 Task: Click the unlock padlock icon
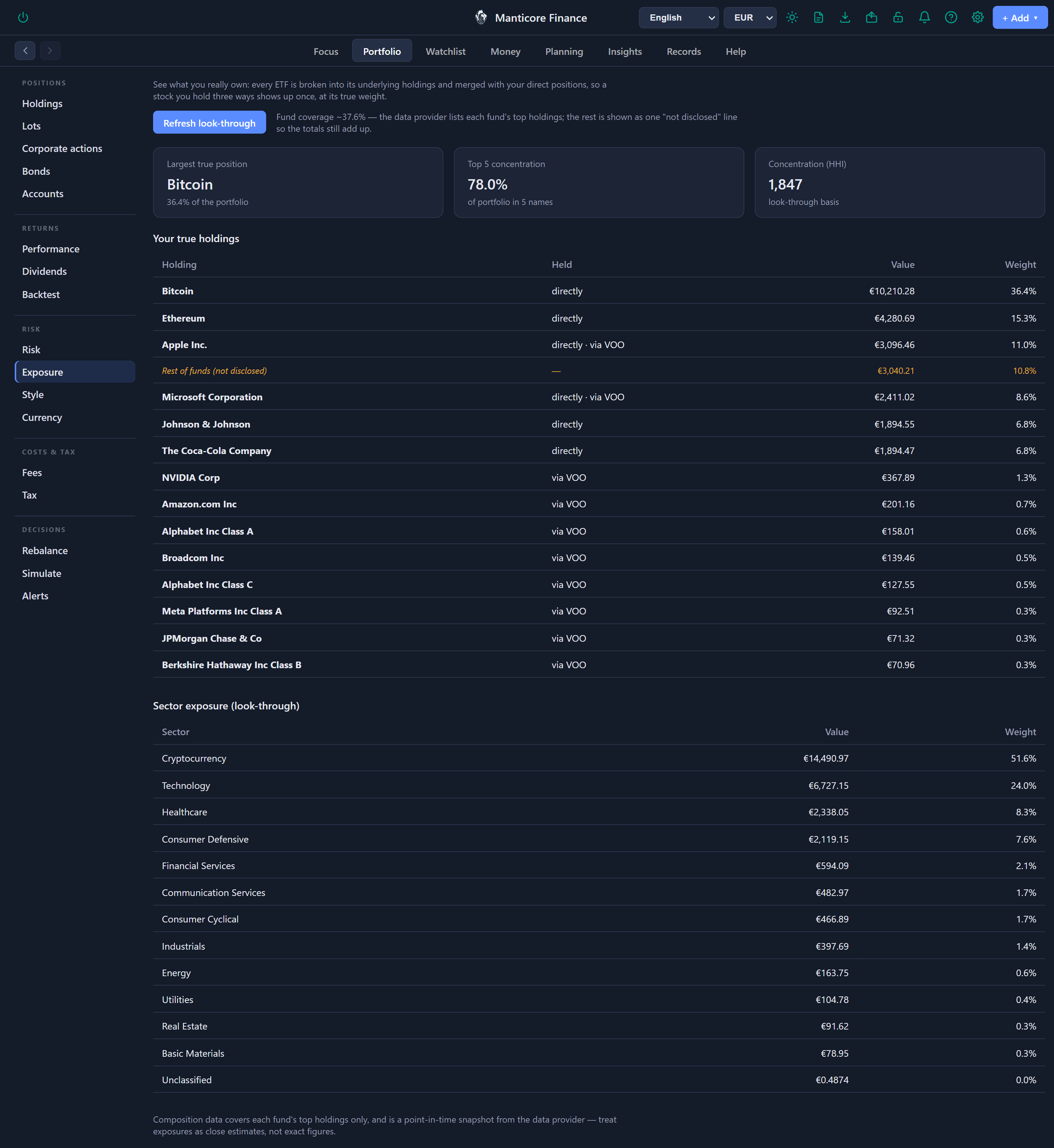click(x=898, y=17)
